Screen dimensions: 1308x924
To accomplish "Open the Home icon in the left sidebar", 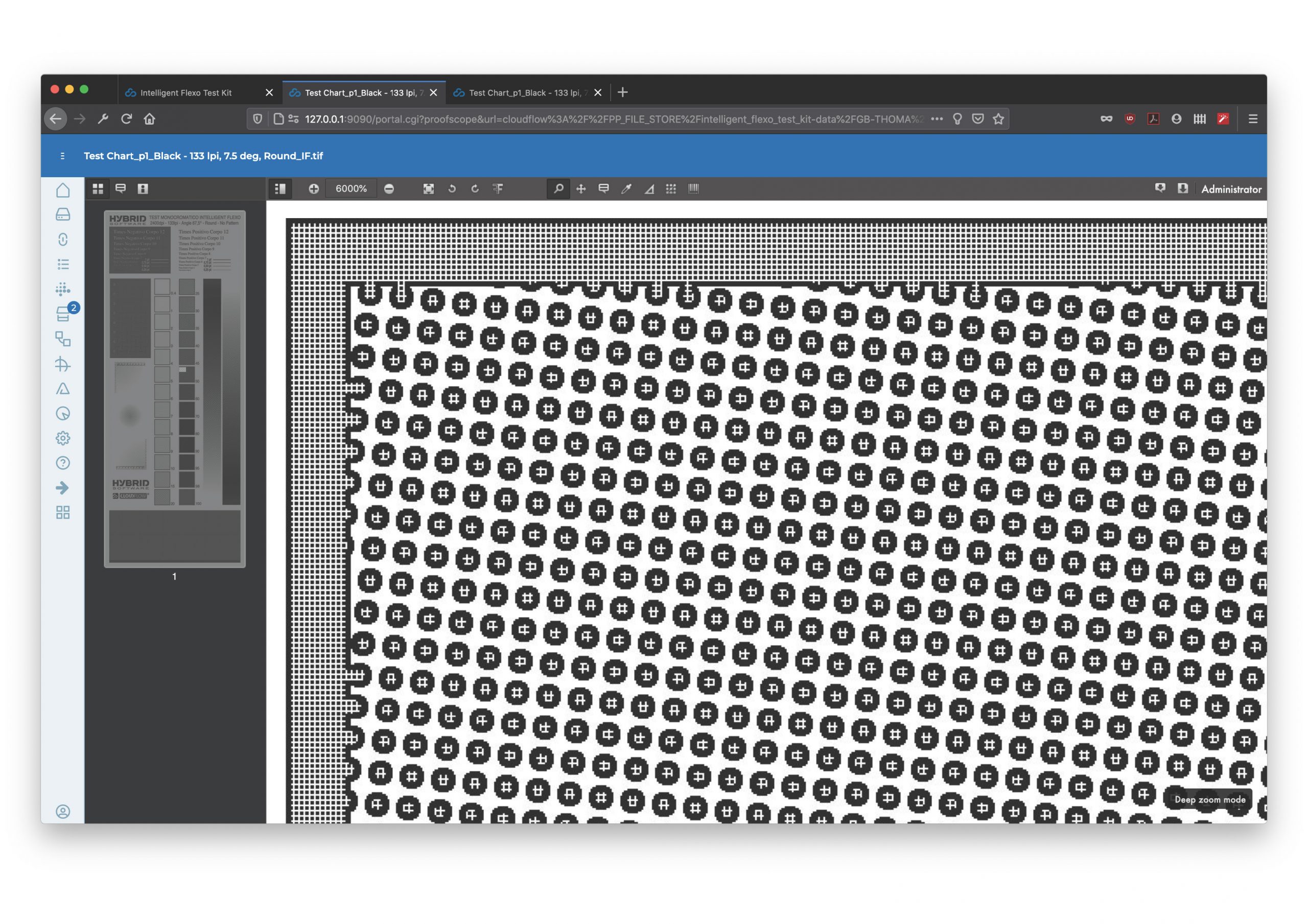I will click(63, 191).
